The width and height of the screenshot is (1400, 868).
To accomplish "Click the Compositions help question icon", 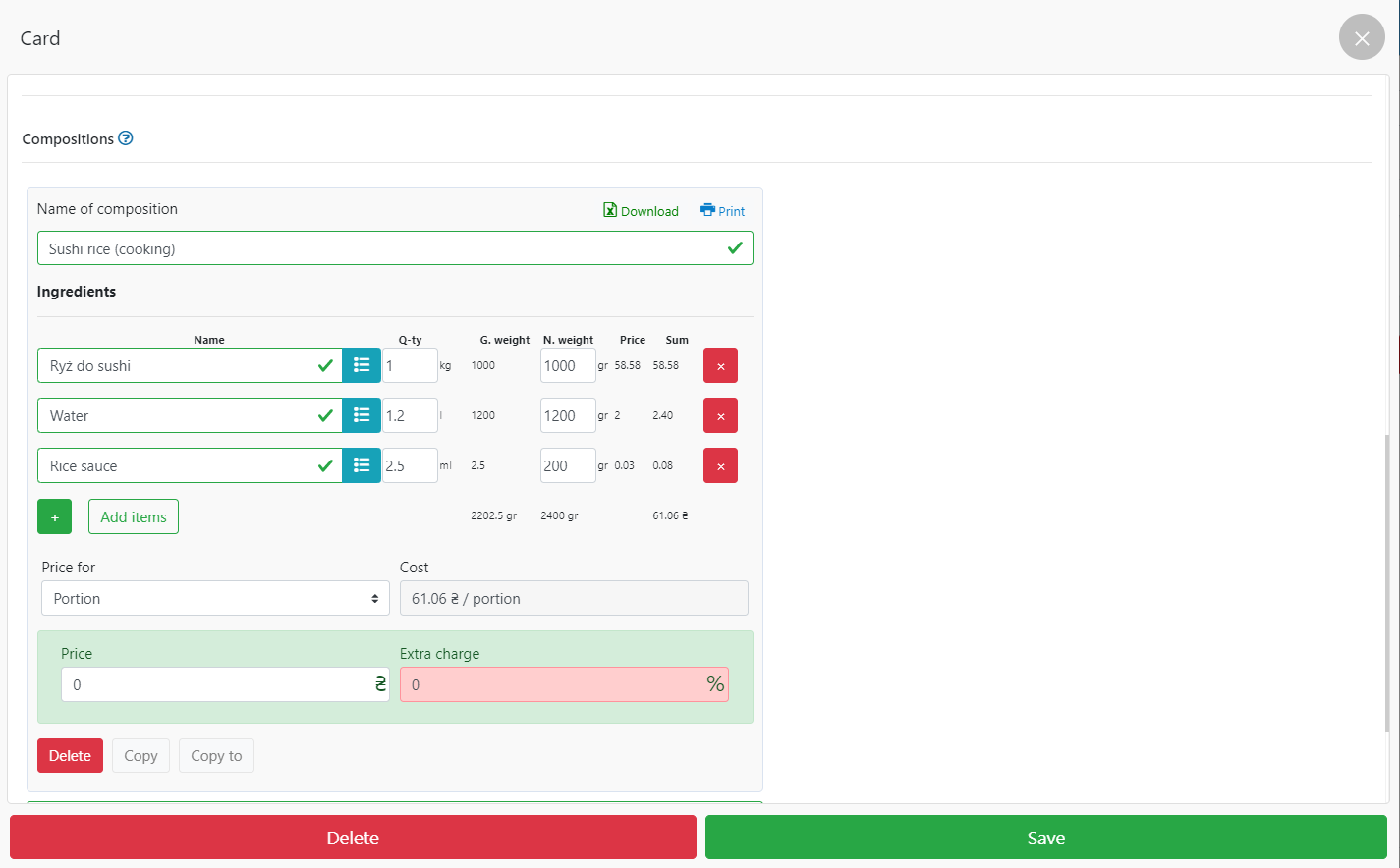I will [126, 138].
